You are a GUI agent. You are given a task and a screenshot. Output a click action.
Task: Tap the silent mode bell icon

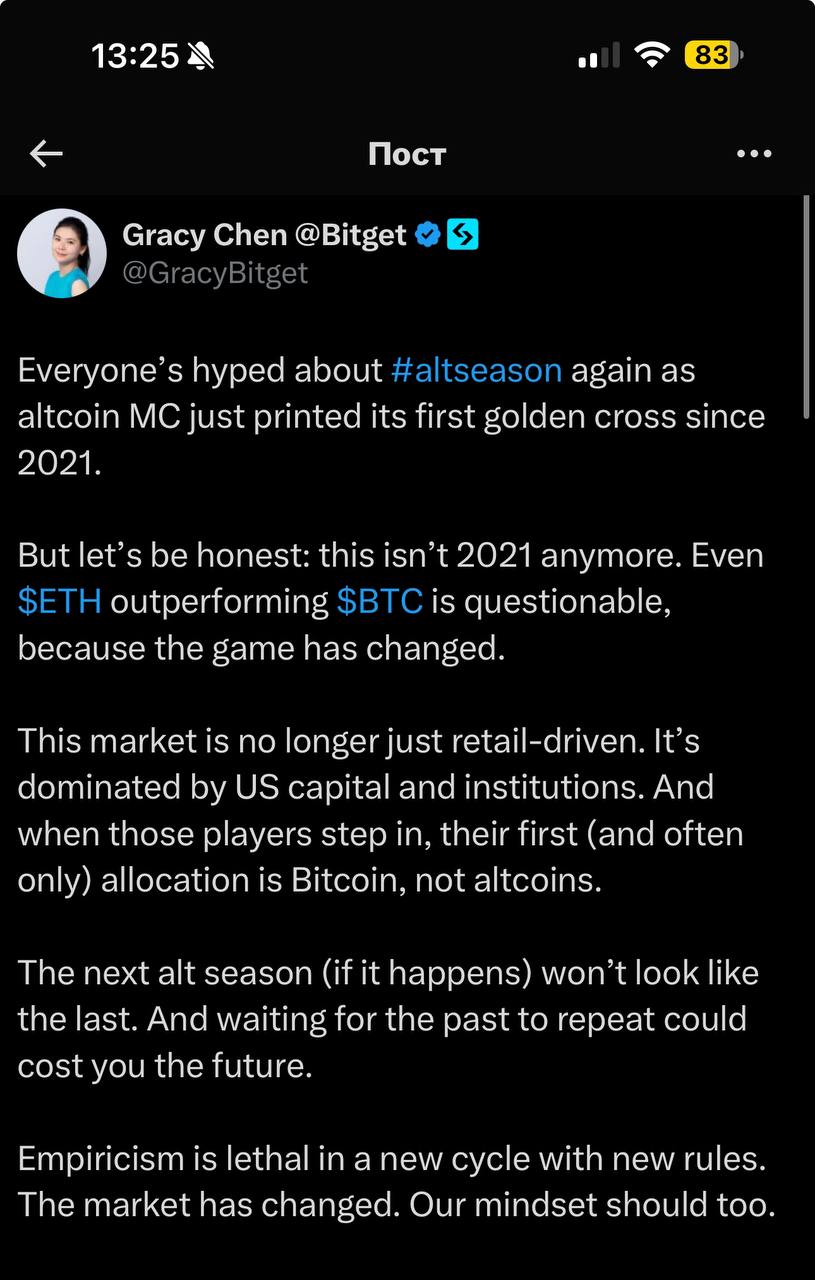(x=201, y=57)
